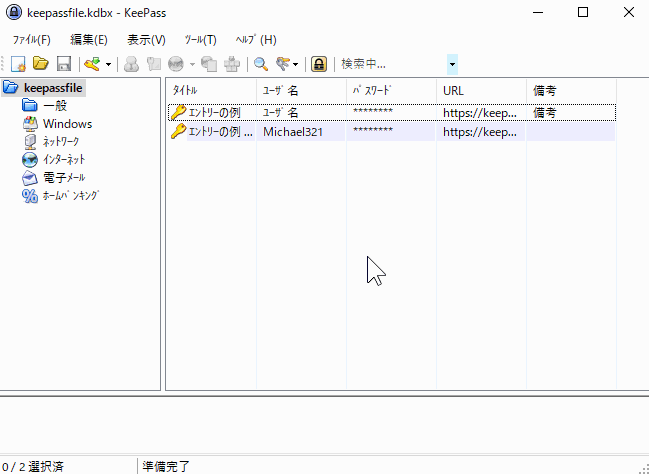Open the ヘルプ(H) menu
This screenshot has width=649, height=474.
click(256, 40)
